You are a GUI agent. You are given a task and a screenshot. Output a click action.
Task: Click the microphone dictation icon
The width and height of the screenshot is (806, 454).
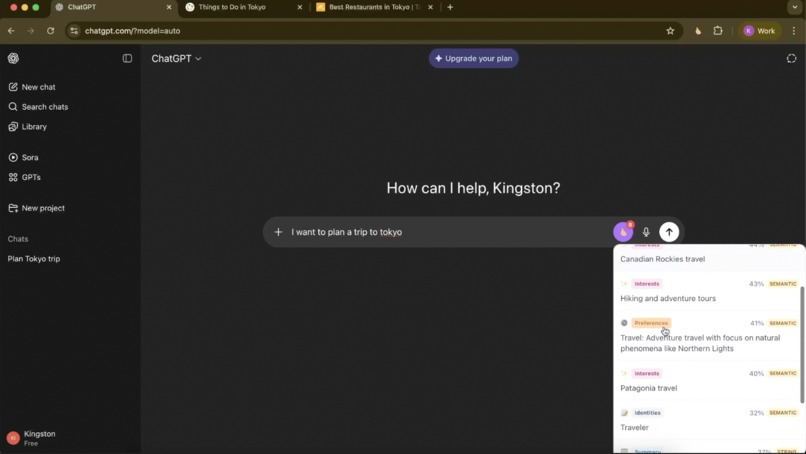pyautogui.click(x=646, y=232)
